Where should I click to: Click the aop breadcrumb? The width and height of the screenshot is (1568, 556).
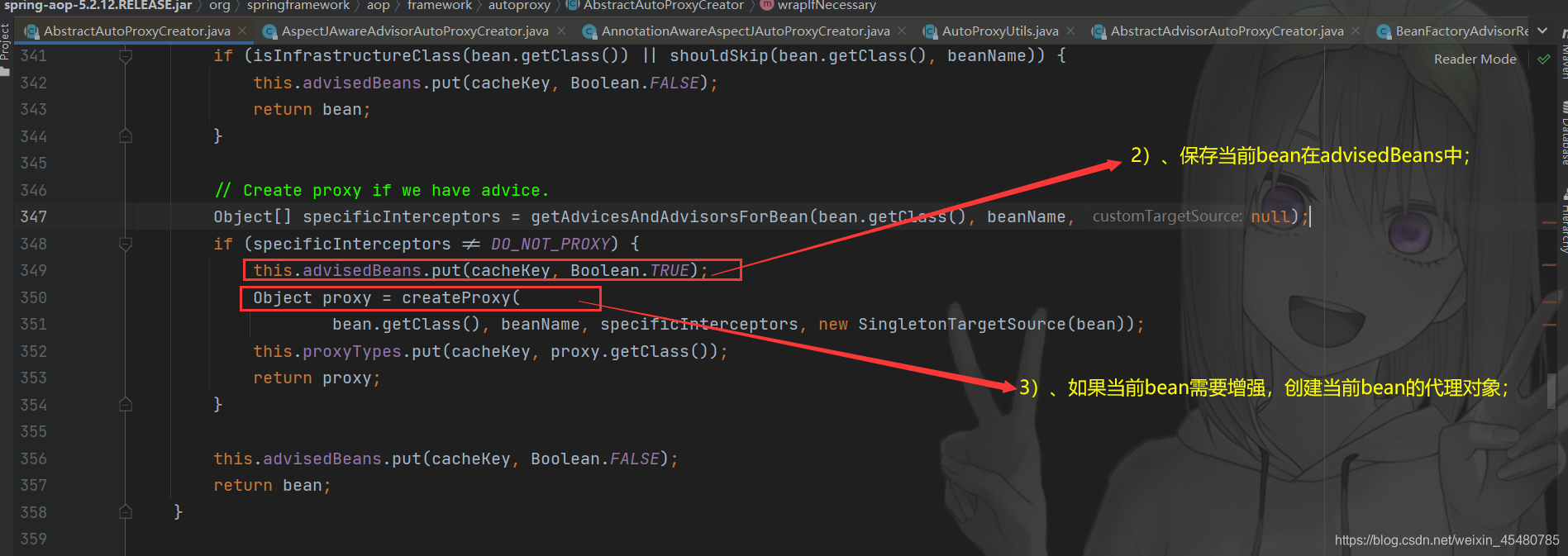click(378, 6)
